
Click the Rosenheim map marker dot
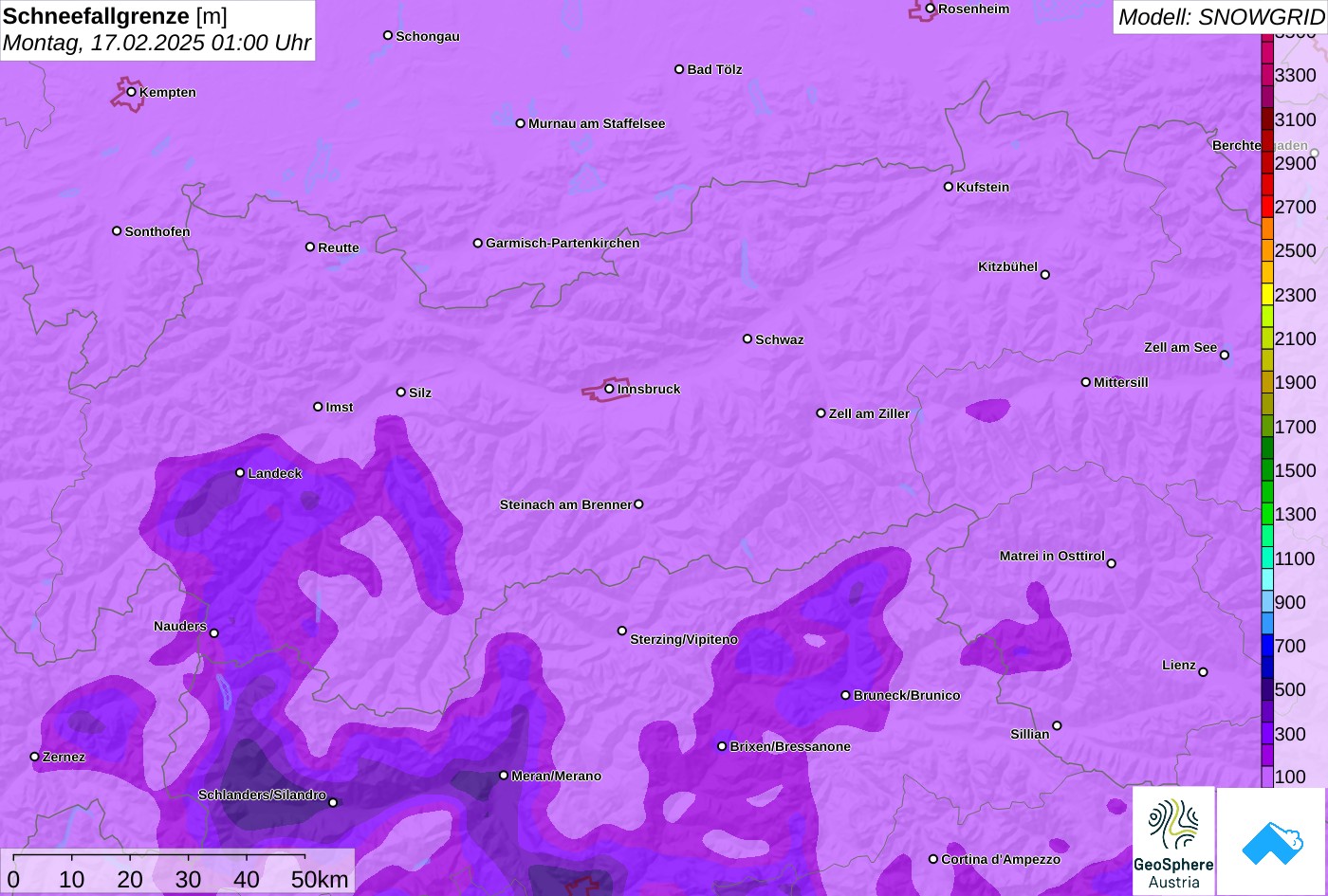click(931, 9)
